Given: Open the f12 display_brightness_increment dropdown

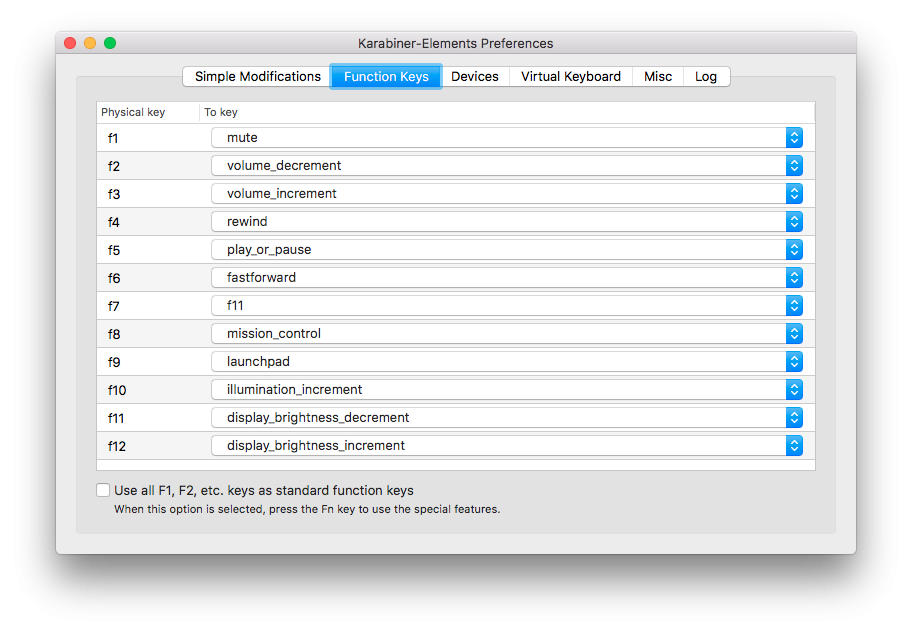Looking at the screenshot, I should point(507,446).
